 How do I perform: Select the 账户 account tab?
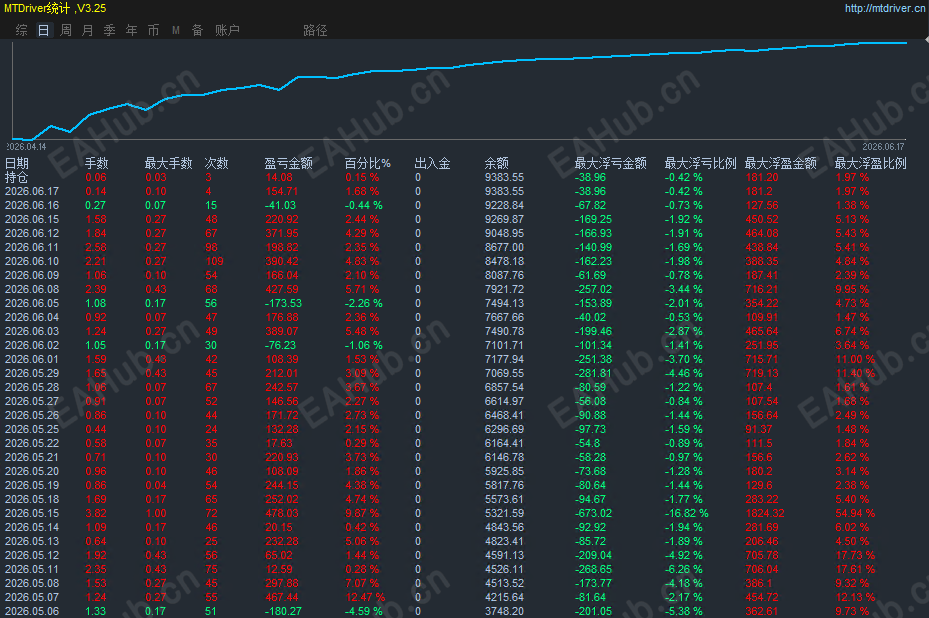[228, 30]
